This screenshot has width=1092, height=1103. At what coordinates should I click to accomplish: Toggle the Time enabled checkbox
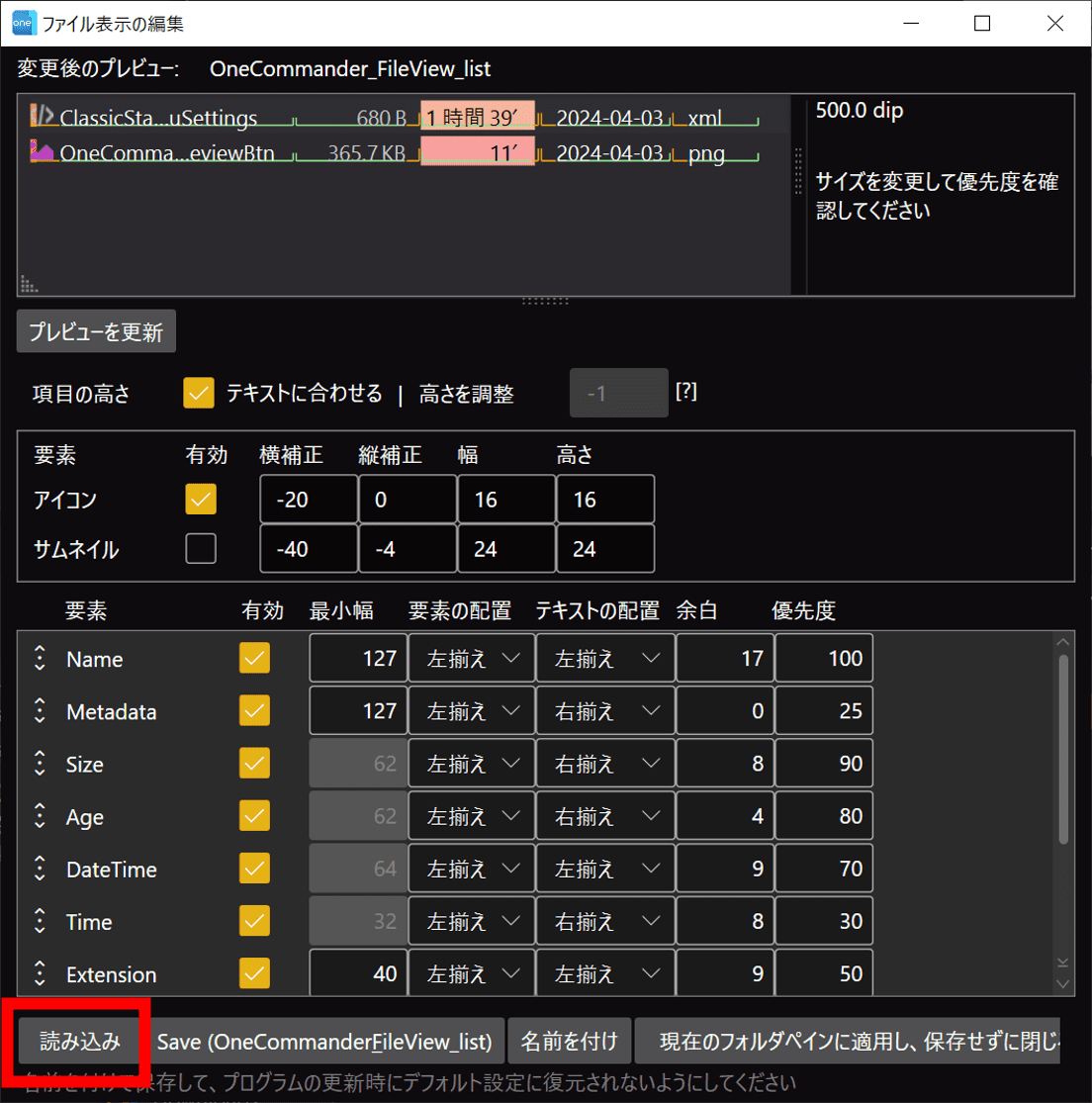pos(254,921)
